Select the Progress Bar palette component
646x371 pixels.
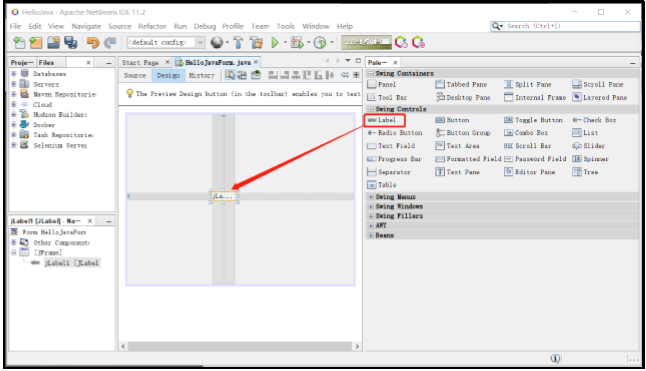click(x=394, y=159)
